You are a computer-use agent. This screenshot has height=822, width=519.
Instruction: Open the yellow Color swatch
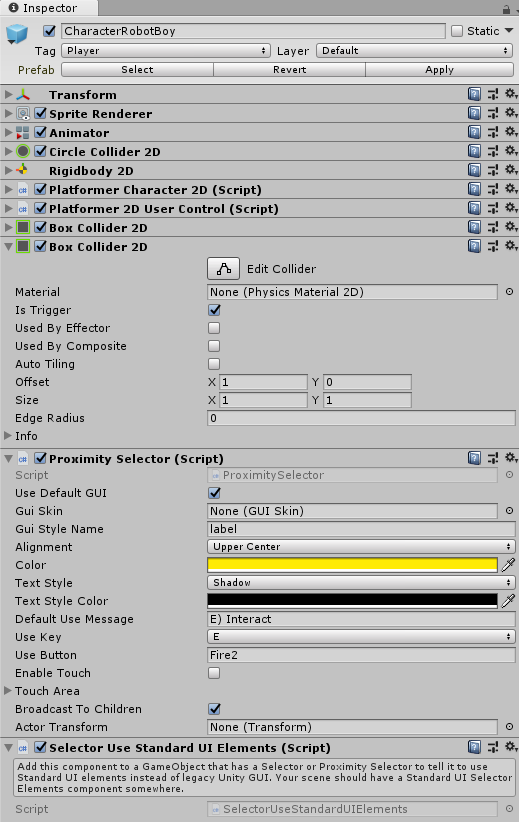click(352, 565)
